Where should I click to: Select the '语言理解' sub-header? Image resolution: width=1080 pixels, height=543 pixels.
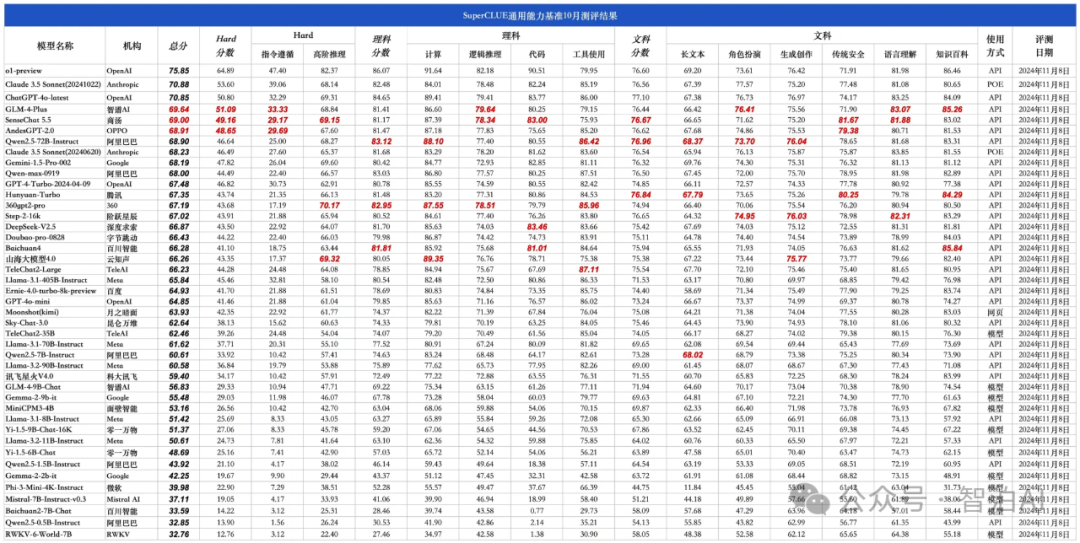click(x=900, y=54)
